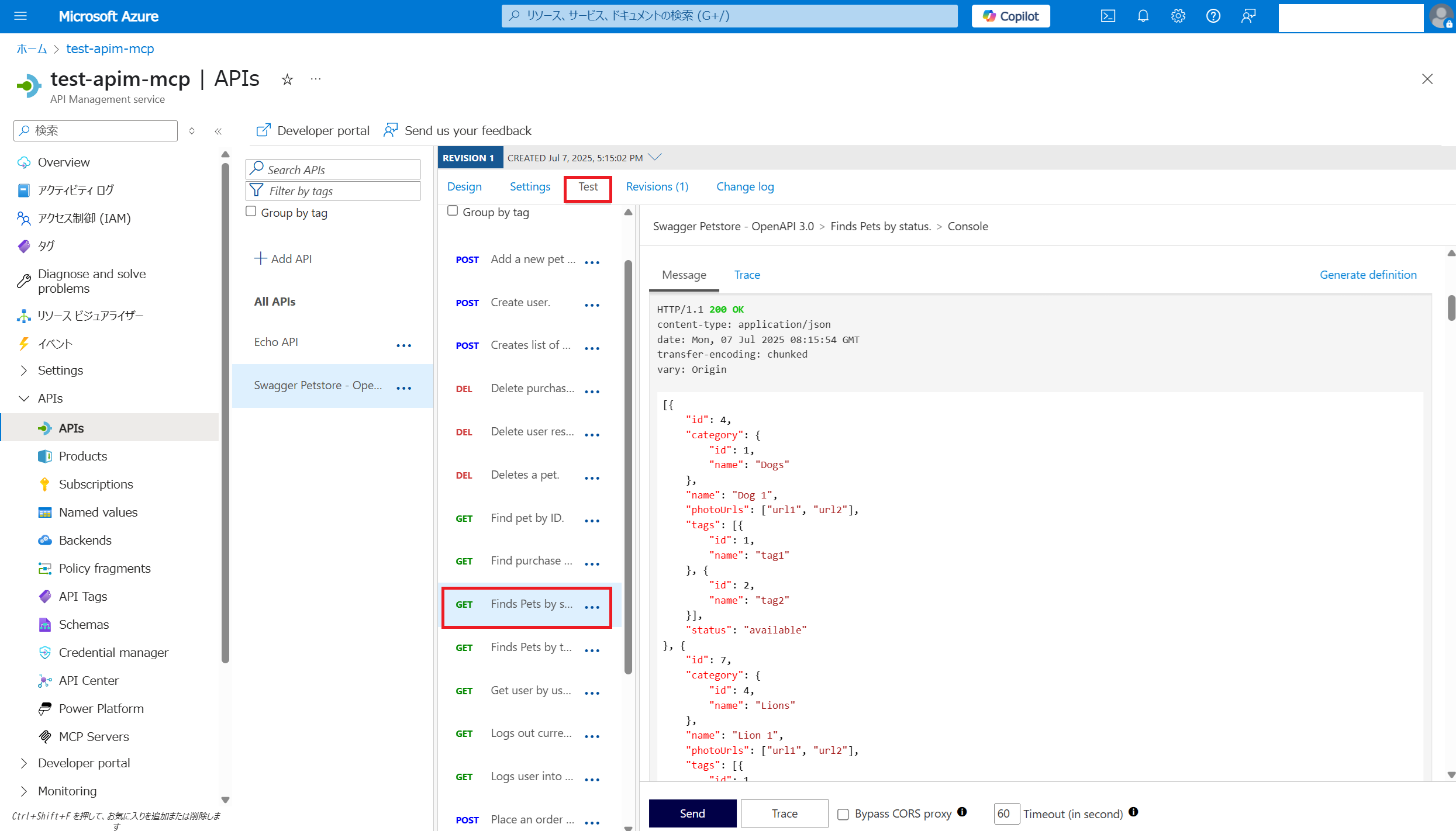Click the Search APIs input field

[333, 169]
